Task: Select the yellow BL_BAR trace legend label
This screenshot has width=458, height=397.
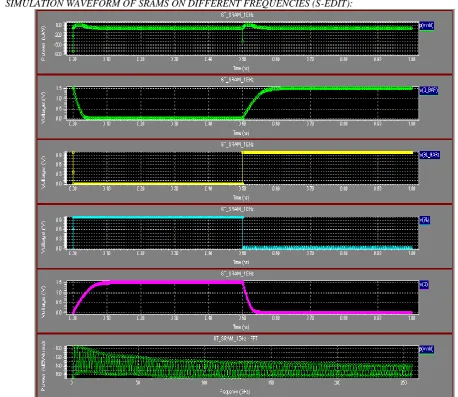Action: [429, 155]
